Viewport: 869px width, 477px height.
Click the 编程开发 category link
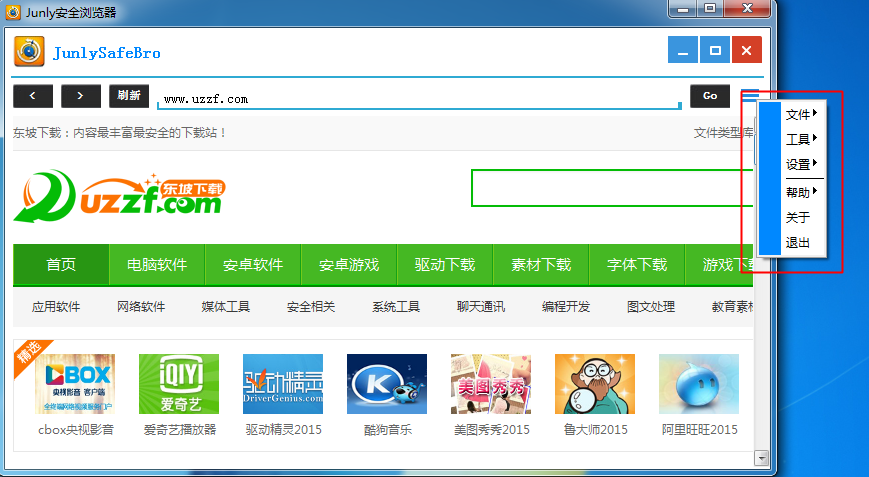coord(566,307)
